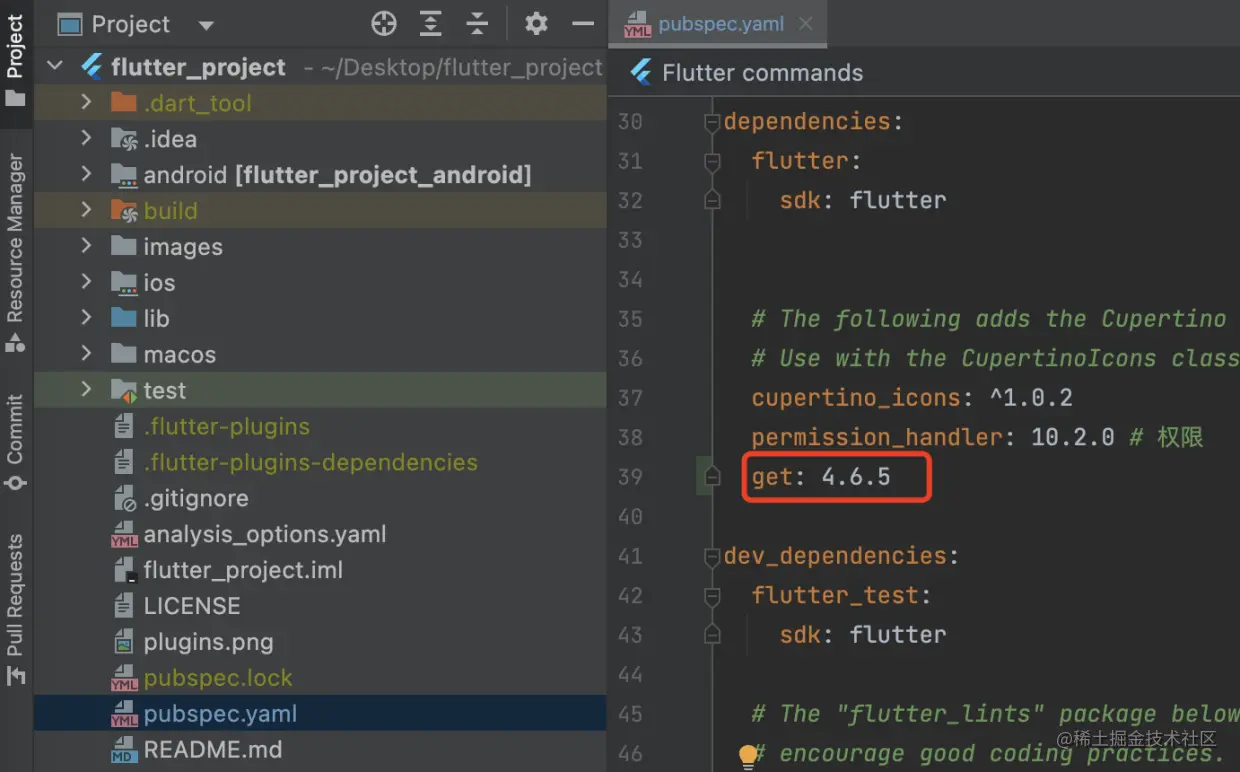Open the Resource Manager side tab

[x=15, y=252]
